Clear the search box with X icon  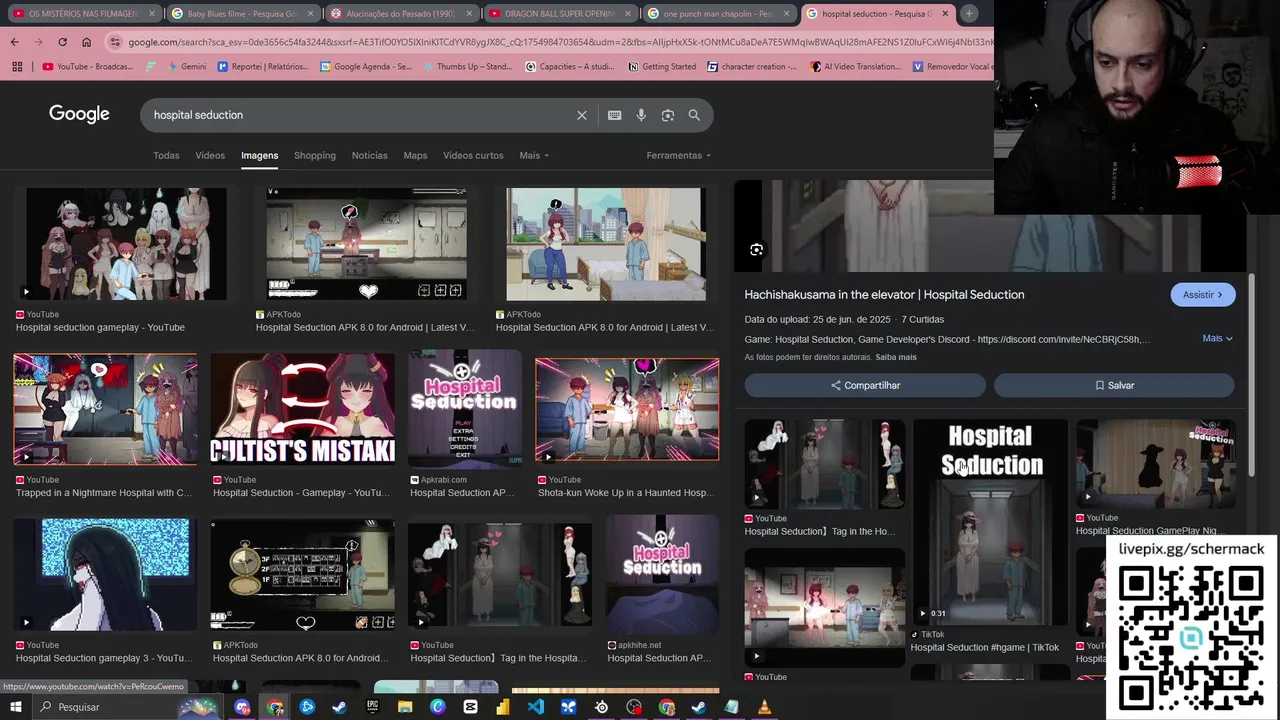(582, 115)
